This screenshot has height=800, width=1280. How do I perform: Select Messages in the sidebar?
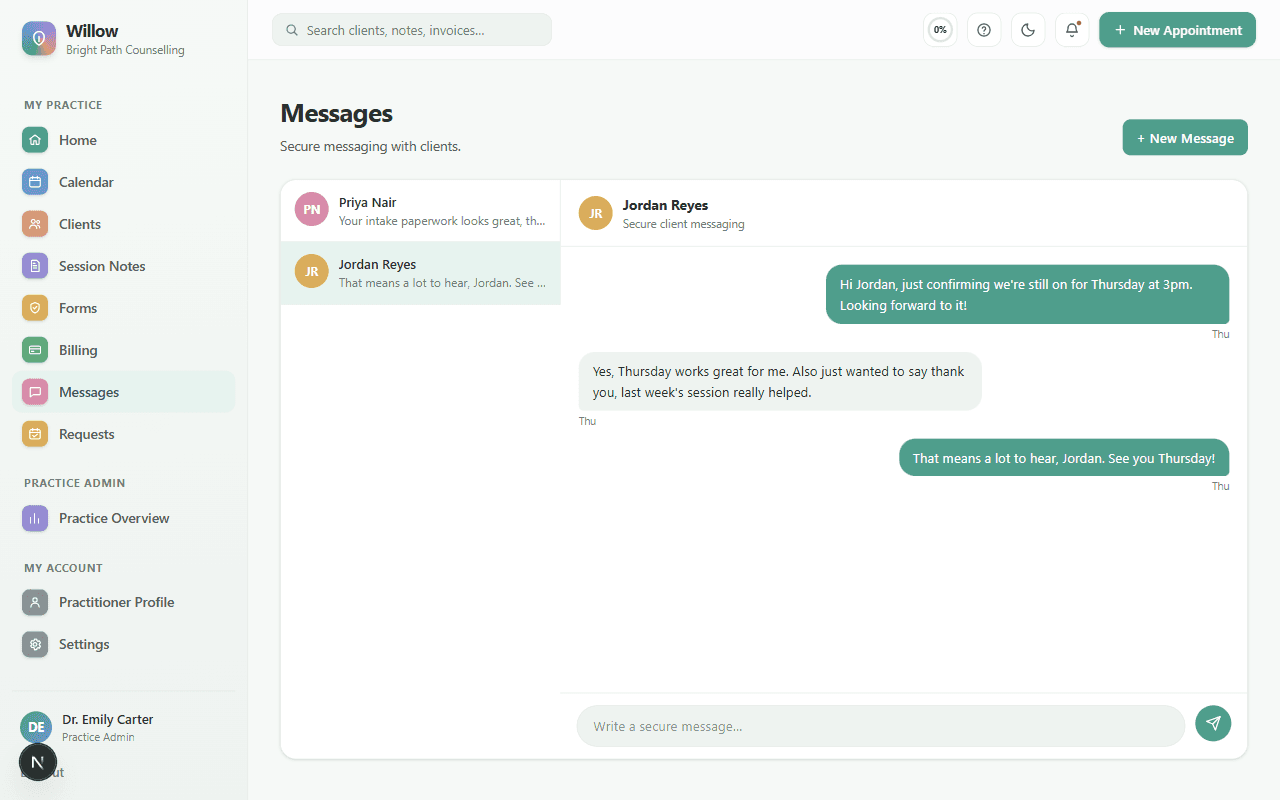coord(124,392)
